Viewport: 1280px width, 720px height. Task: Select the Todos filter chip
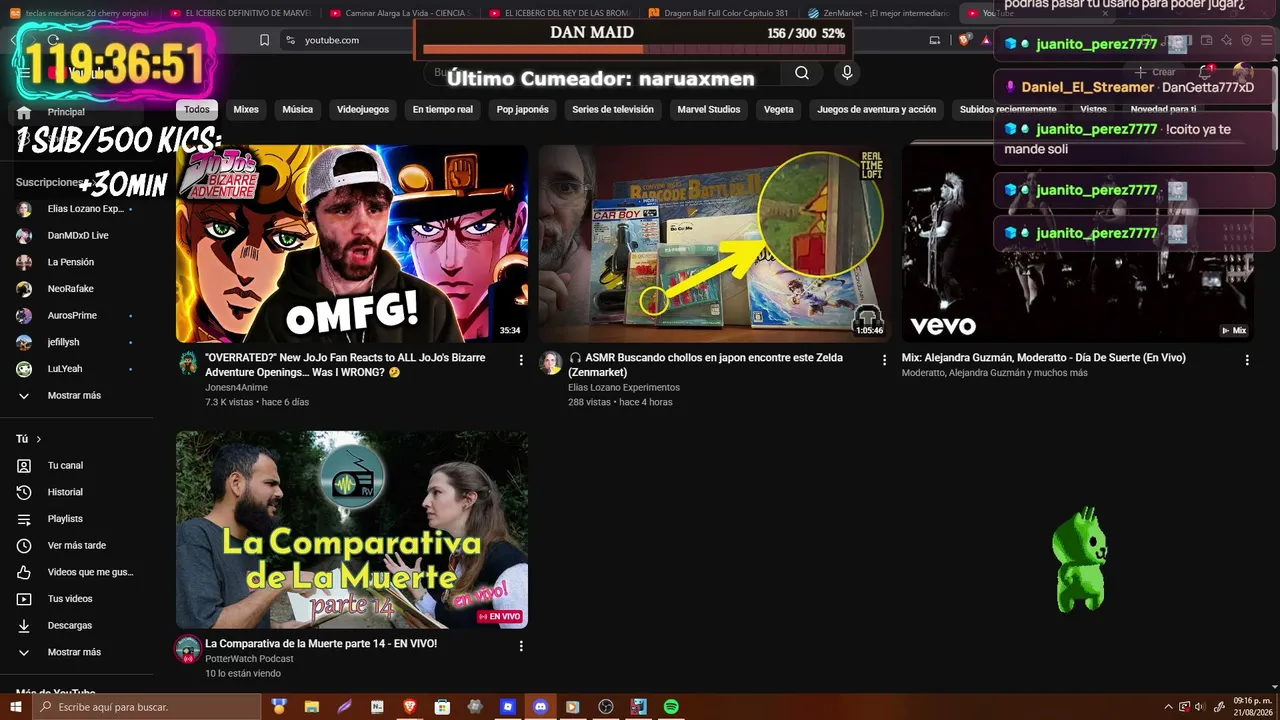(197, 110)
